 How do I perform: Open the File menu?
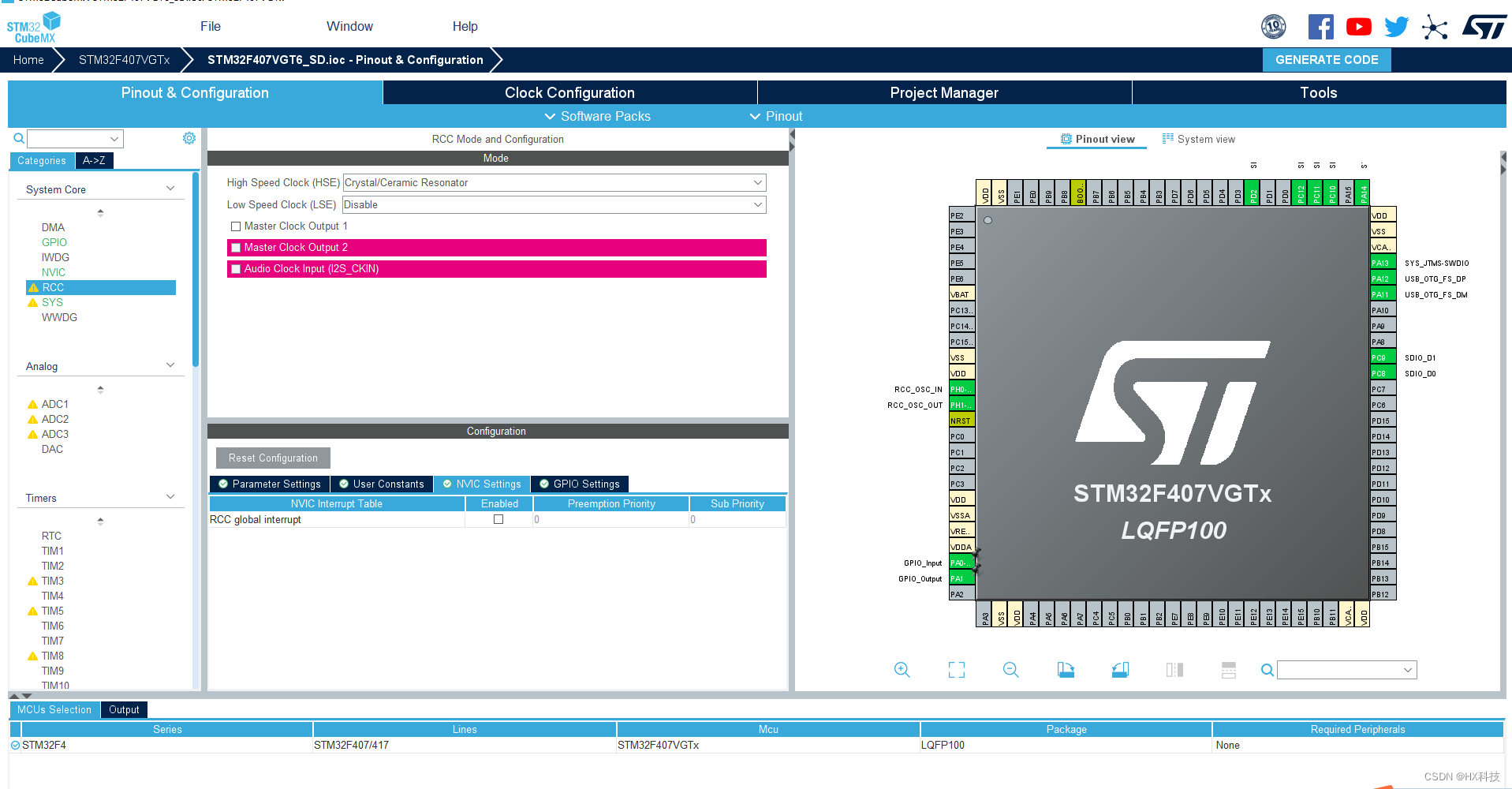click(211, 26)
